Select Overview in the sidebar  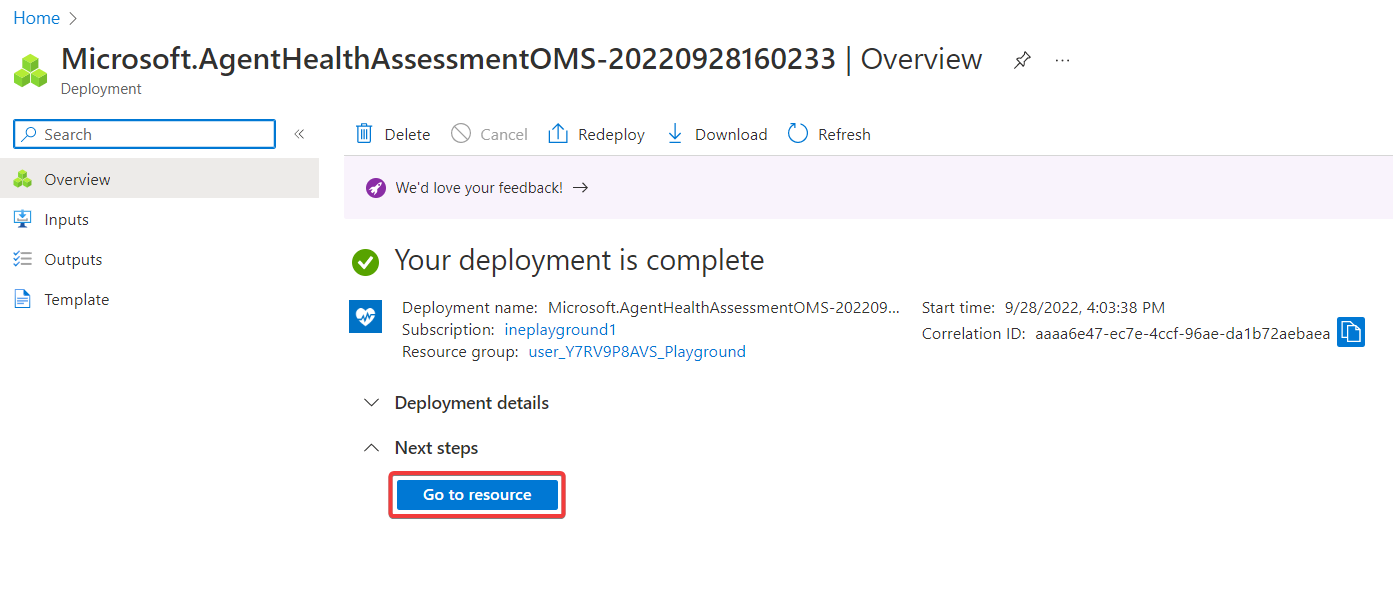point(77,180)
